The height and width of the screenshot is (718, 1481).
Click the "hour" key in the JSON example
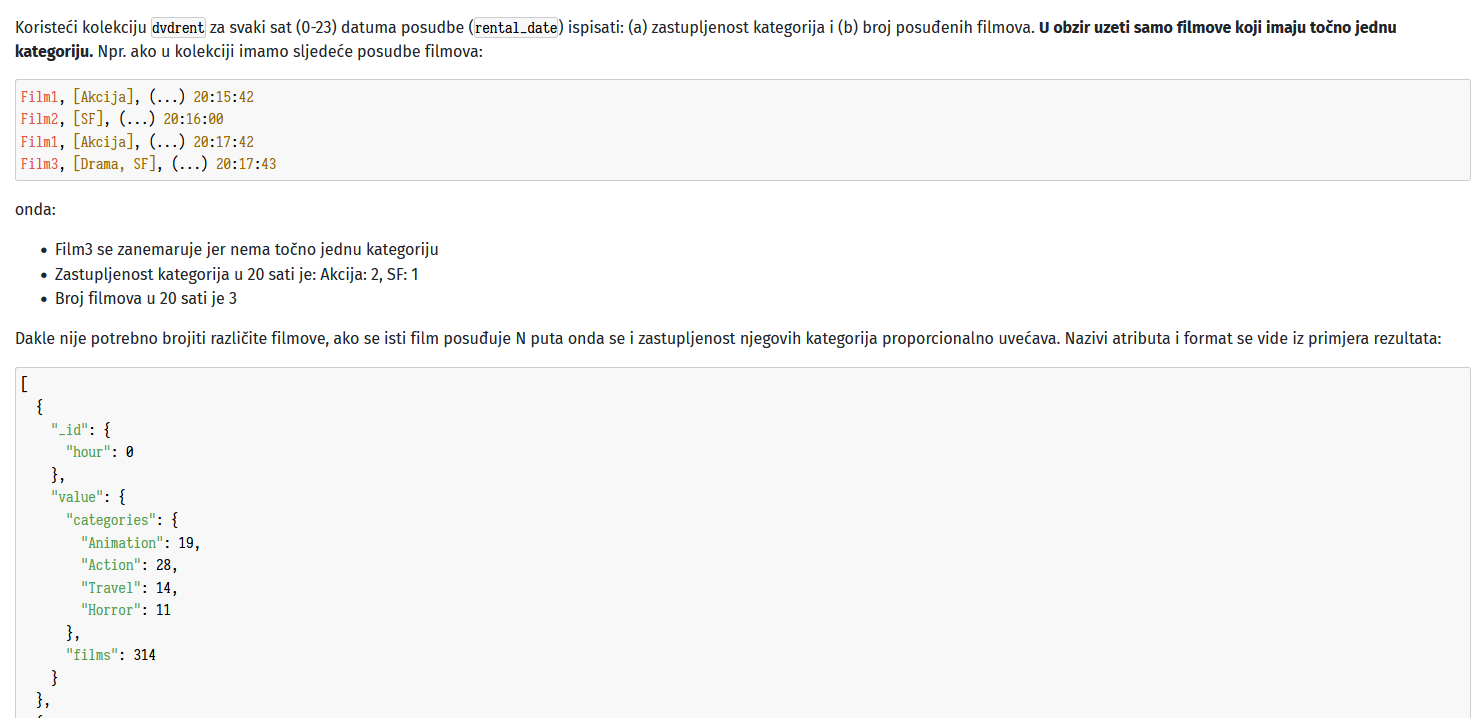point(88,452)
